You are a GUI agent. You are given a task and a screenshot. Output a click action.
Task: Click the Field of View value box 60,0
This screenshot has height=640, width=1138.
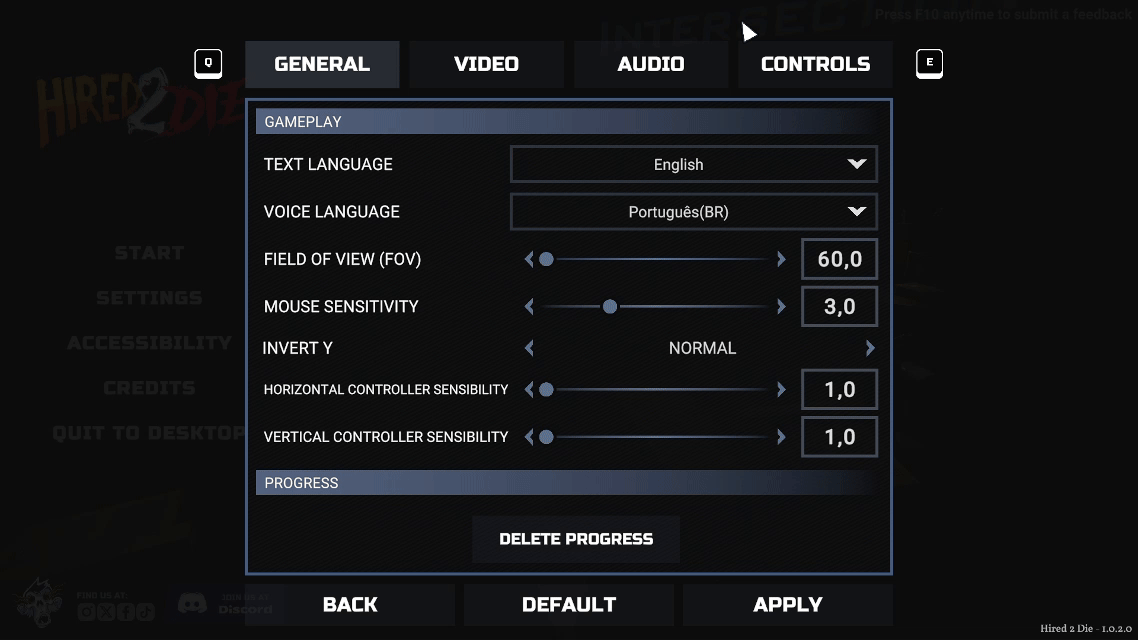[x=840, y=259]
